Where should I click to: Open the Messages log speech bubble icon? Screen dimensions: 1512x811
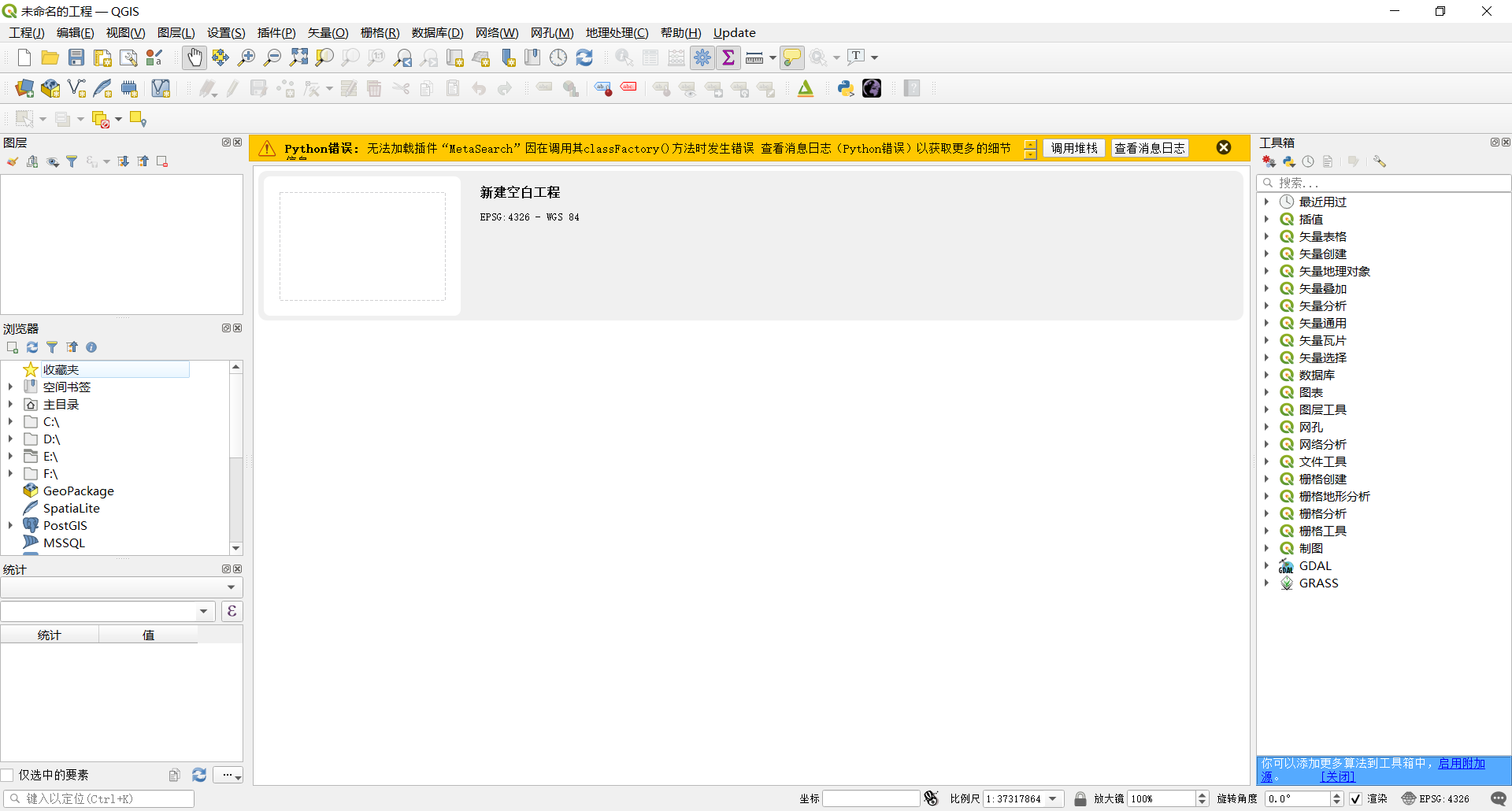1499,798
